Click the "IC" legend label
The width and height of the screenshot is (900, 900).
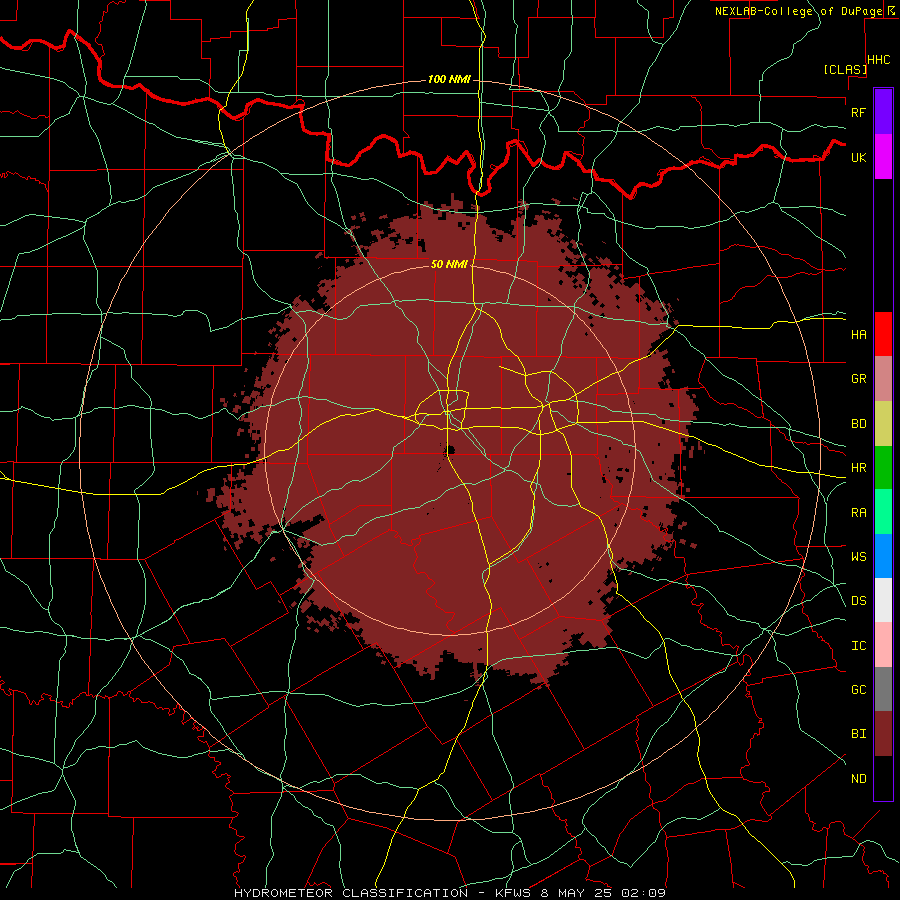coord(858,646)
